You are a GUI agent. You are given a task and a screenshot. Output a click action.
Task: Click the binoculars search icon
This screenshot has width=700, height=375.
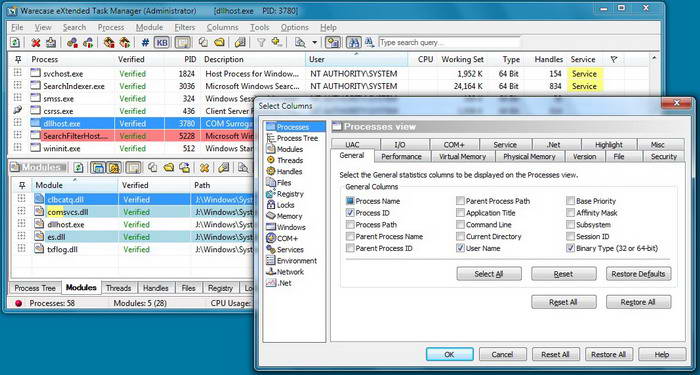coord(354,42)
